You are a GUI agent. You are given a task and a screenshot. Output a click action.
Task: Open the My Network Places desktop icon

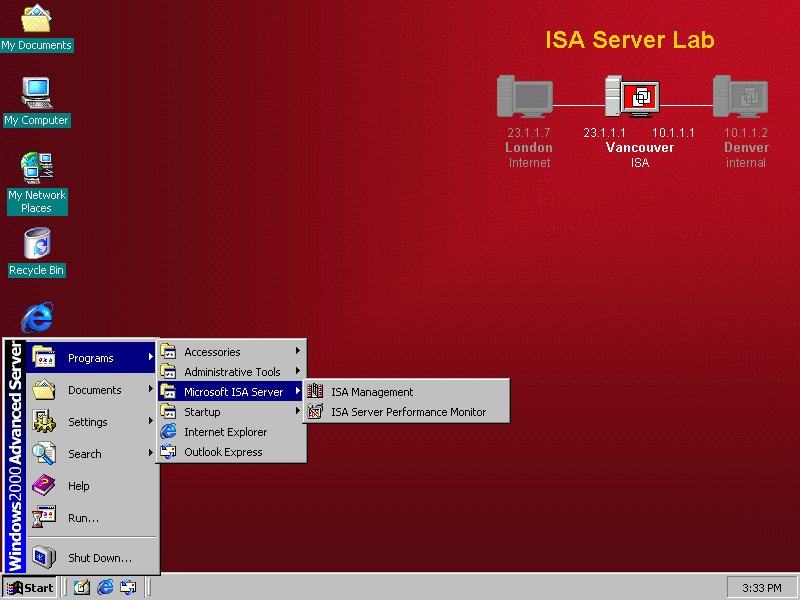(x=37, y=168)
